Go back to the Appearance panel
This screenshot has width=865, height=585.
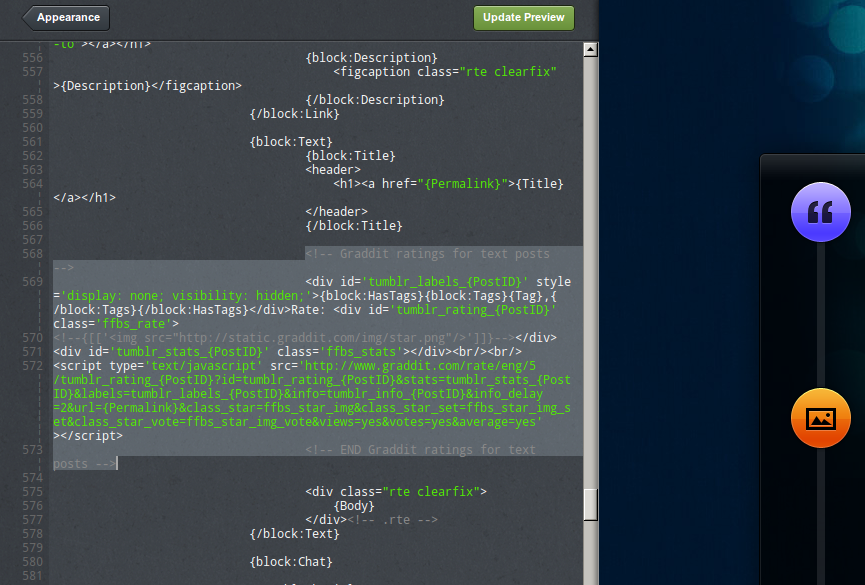66,18
